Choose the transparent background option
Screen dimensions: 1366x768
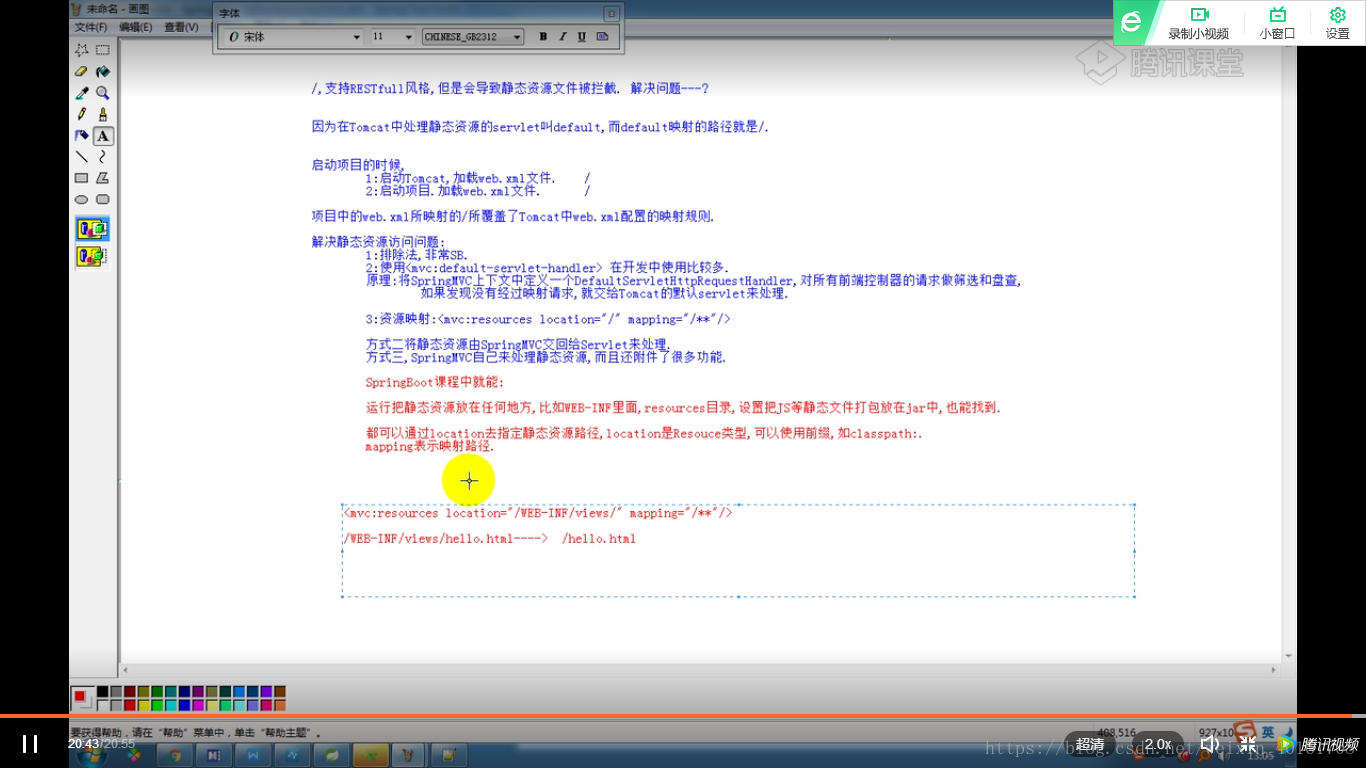click(92, 257)
